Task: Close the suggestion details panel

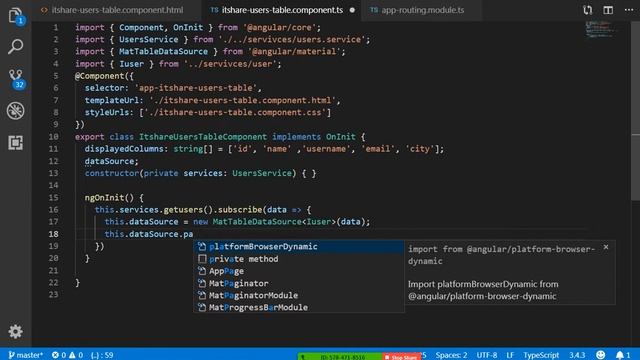Action: pyautogui.click(x=606, y=247)
